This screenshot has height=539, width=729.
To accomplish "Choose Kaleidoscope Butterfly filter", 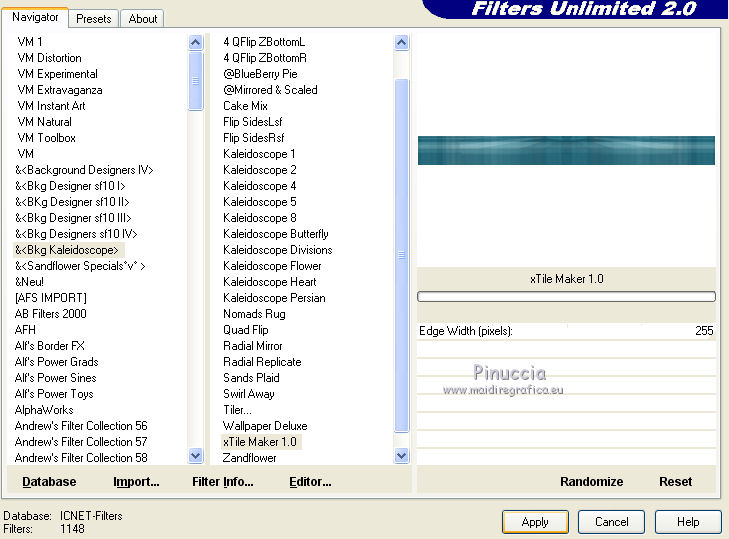I will [276, 233].
